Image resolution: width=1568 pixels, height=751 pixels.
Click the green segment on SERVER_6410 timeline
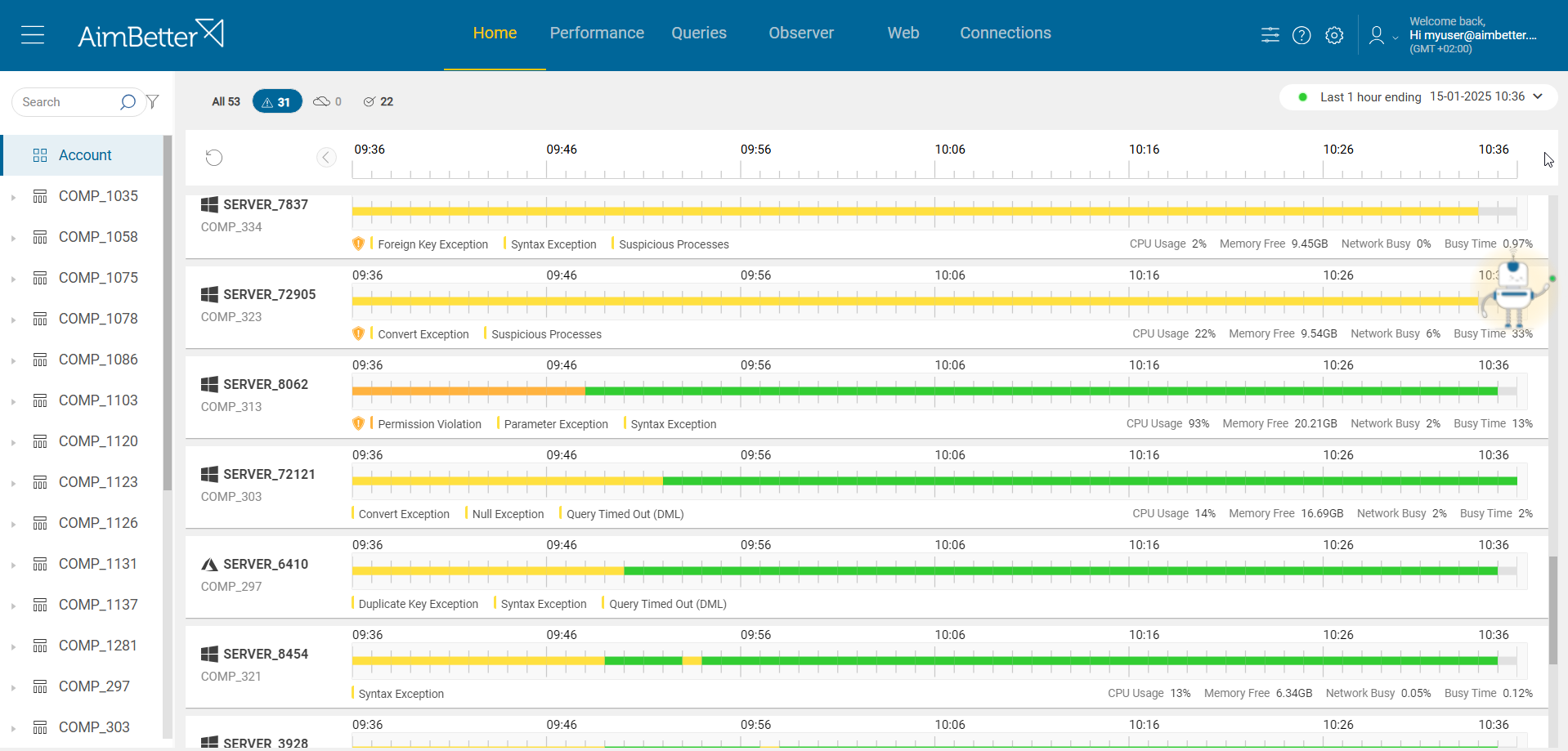point(1060,571)
